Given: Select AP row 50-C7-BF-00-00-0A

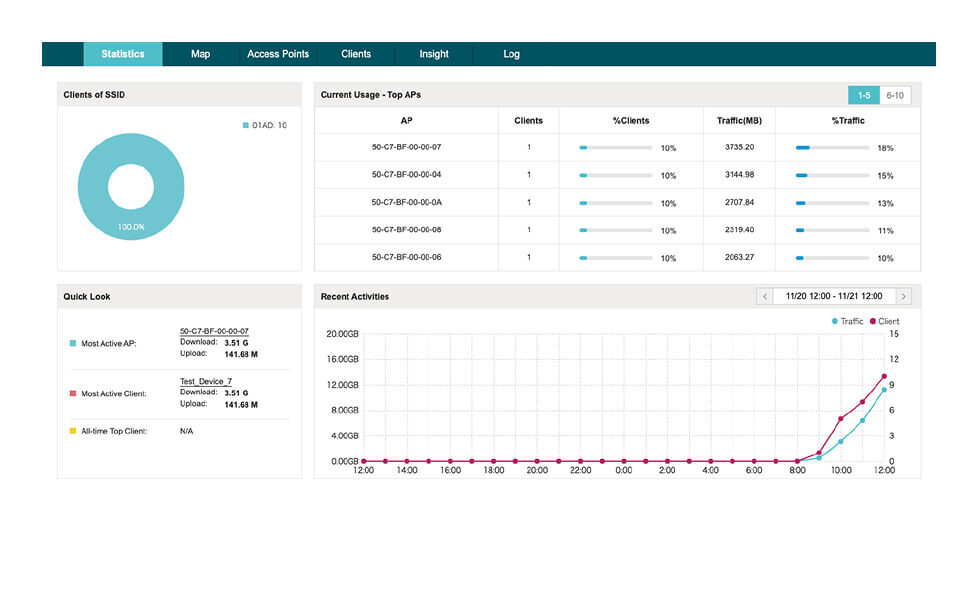Looking at the screenshot, I should pos(406,202).
